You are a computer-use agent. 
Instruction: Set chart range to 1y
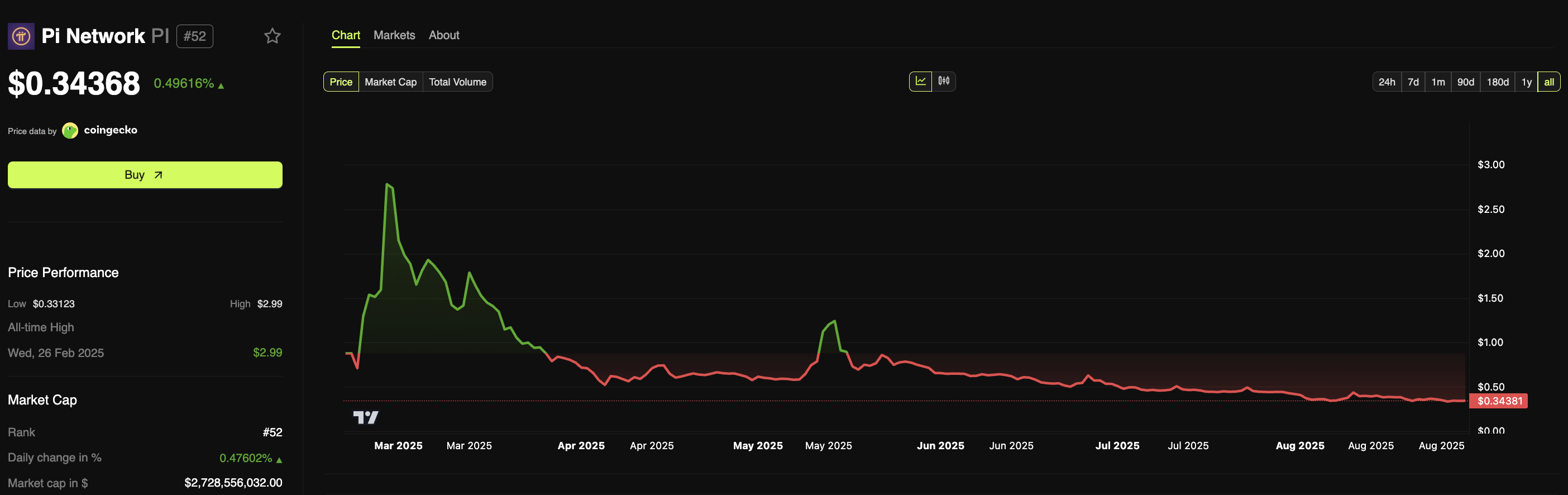(1526, 82)
